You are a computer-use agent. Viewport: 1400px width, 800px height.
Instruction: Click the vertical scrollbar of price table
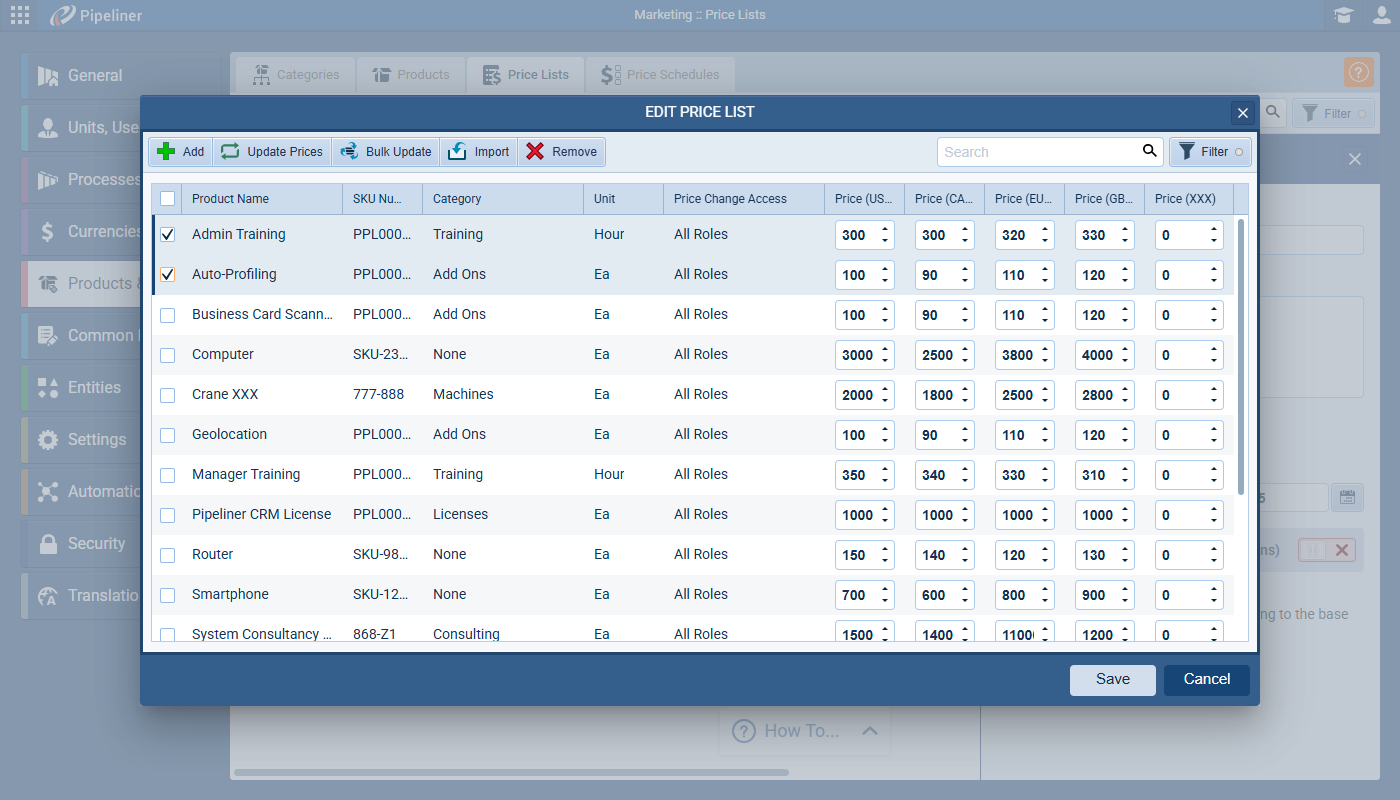pos(1241,350)
